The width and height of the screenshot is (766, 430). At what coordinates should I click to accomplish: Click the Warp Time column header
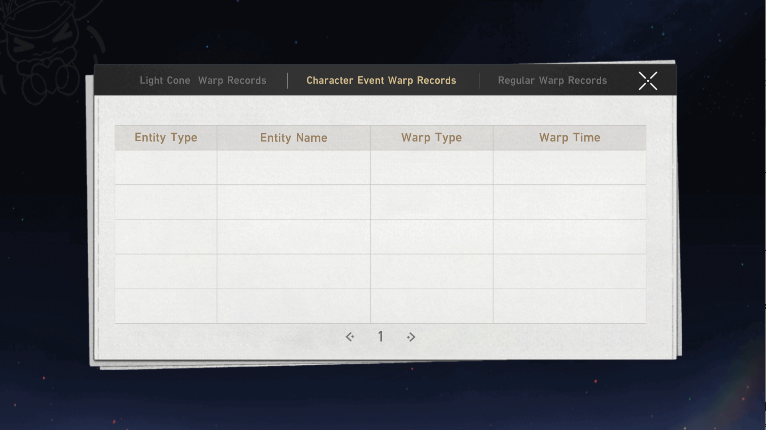coord(570,138)
